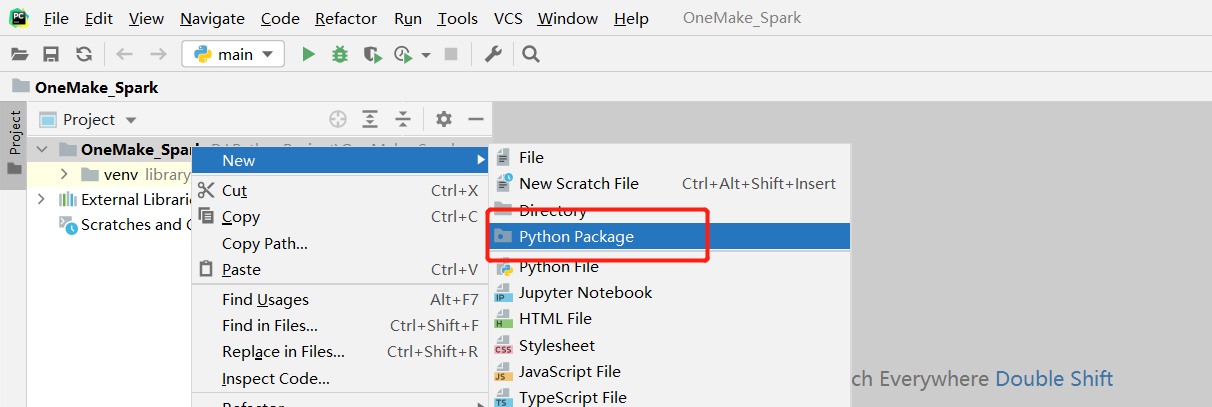Open the Tools menu

coord(458,18)
